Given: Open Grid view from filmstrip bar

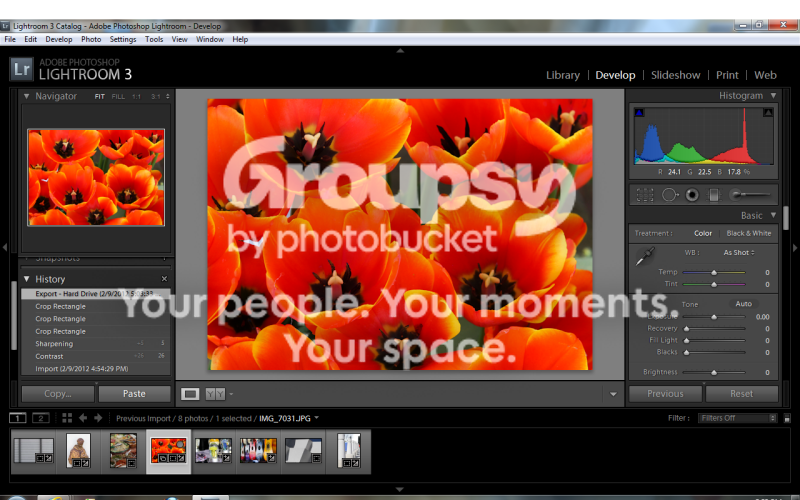Looking at the screenshot, I should tap(67, 418).
